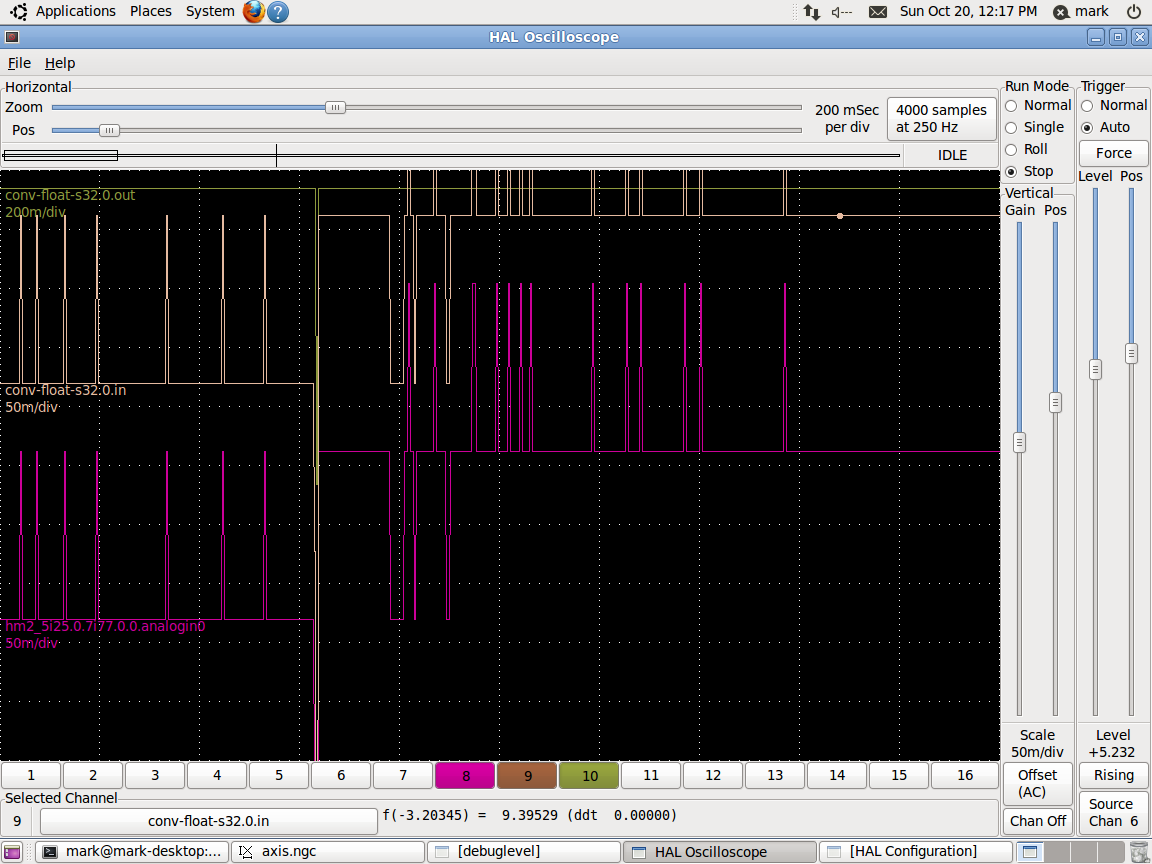1152x864 pixels.
Task: Open the network connection indicator
Action: pos(812,12)
